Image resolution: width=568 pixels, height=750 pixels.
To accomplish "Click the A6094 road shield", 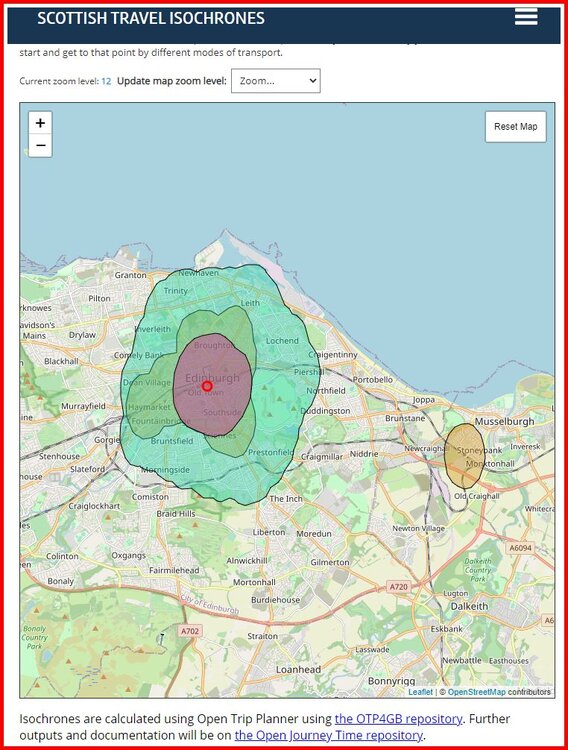I will pyautogui.click(x=521, y=548).
